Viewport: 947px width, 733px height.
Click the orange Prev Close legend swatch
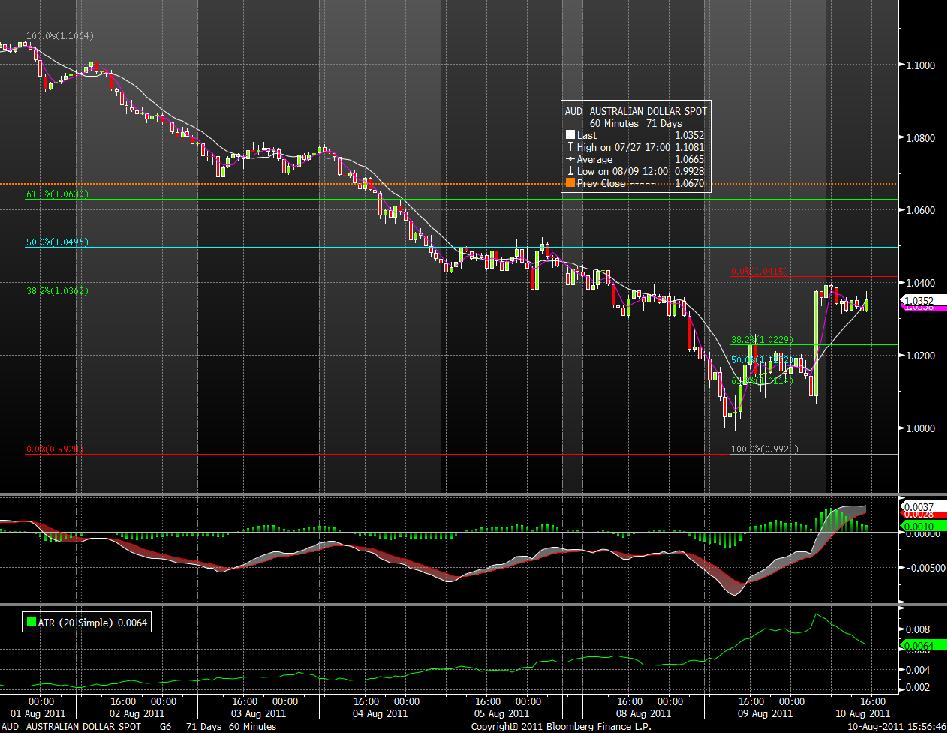571,184
